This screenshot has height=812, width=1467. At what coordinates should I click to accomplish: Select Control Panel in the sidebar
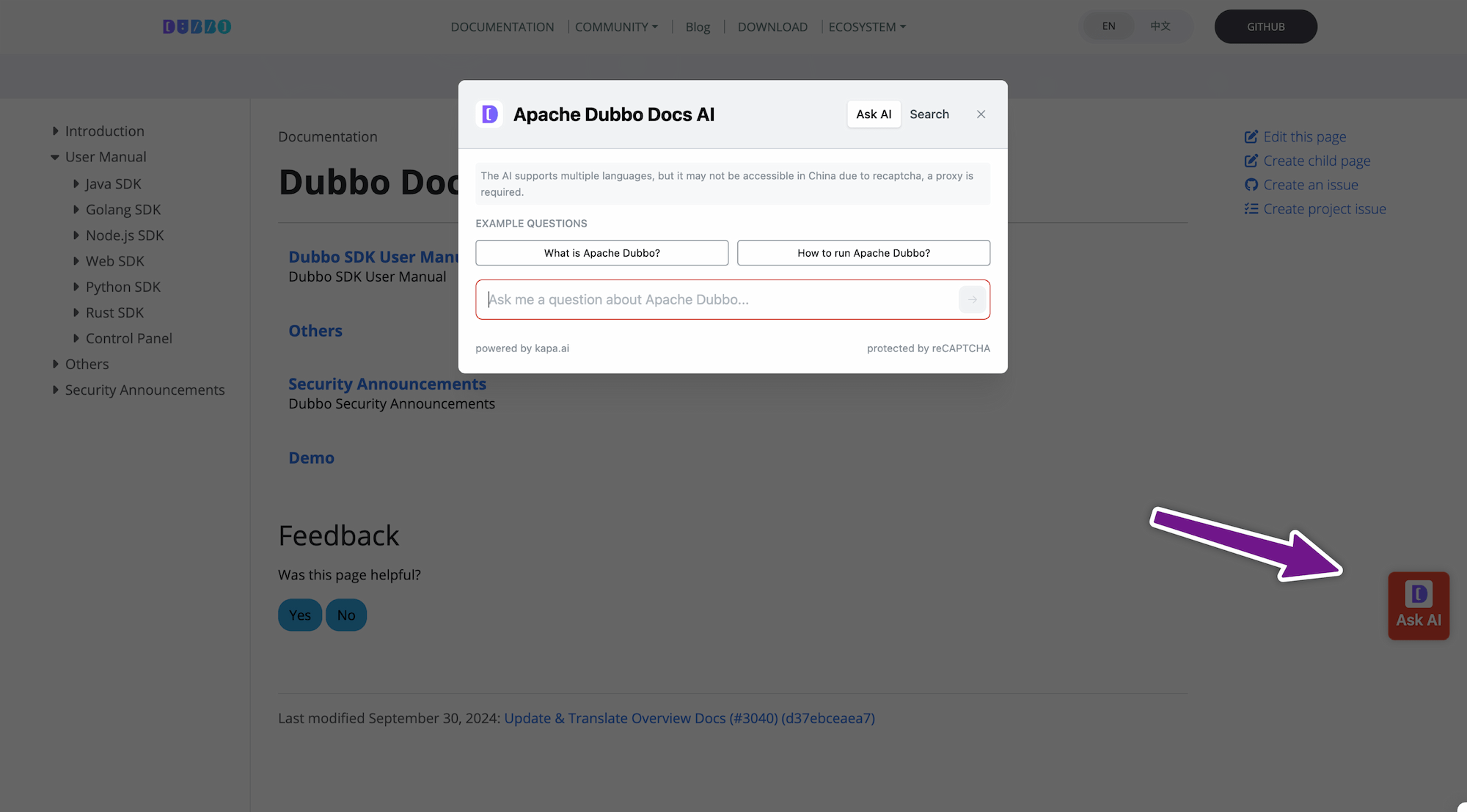[x=129, y=338]
